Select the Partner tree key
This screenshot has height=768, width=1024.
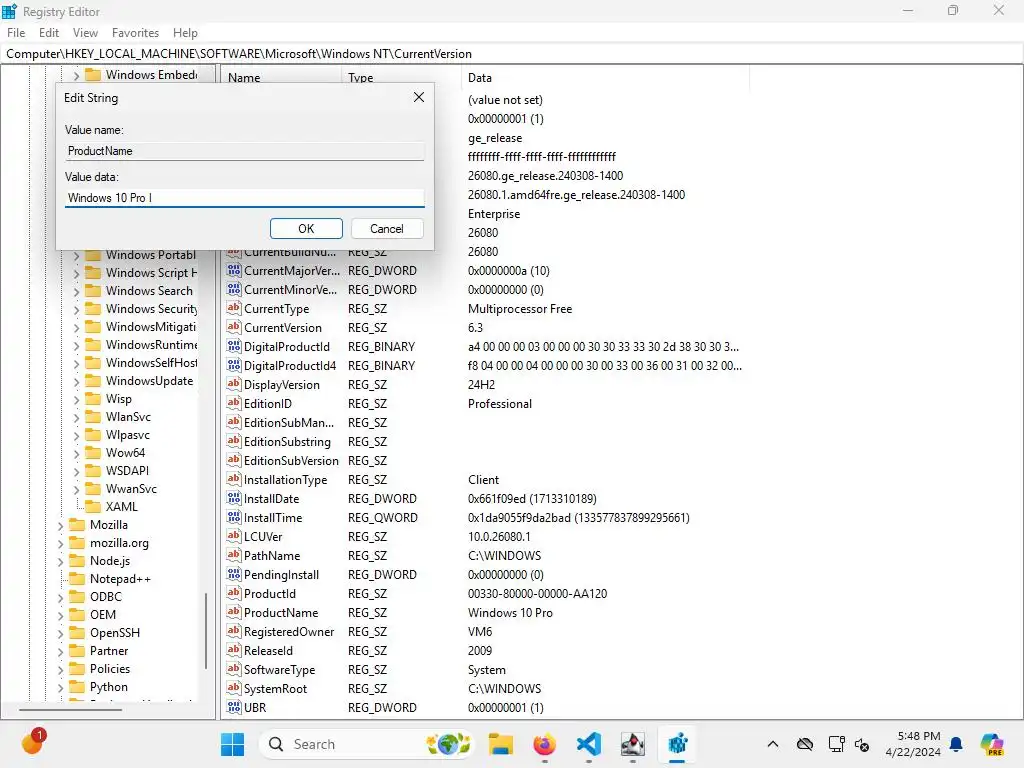[109, 650]
